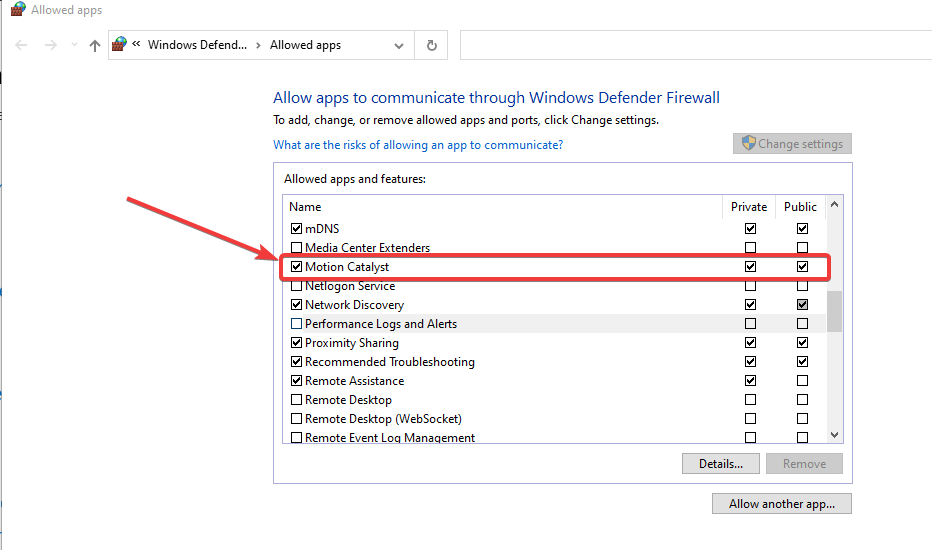The height and width of the screenshot is (550, 932).
Task: Open the recent locations dropdown arrow
Action: pos(74,45)
